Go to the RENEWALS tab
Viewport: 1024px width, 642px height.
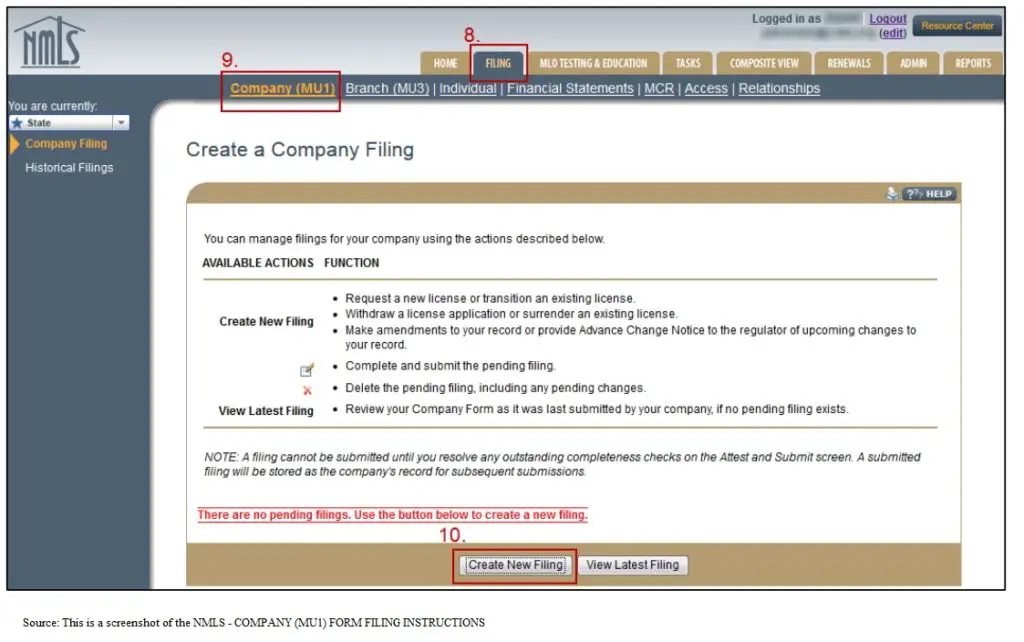coord(849,63)
